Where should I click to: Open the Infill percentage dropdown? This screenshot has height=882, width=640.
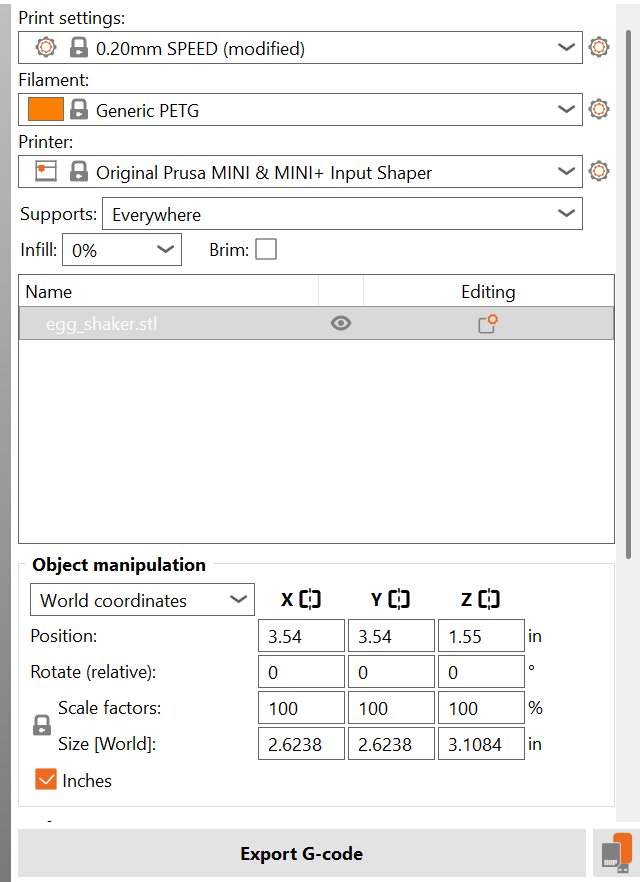point(121,250)
